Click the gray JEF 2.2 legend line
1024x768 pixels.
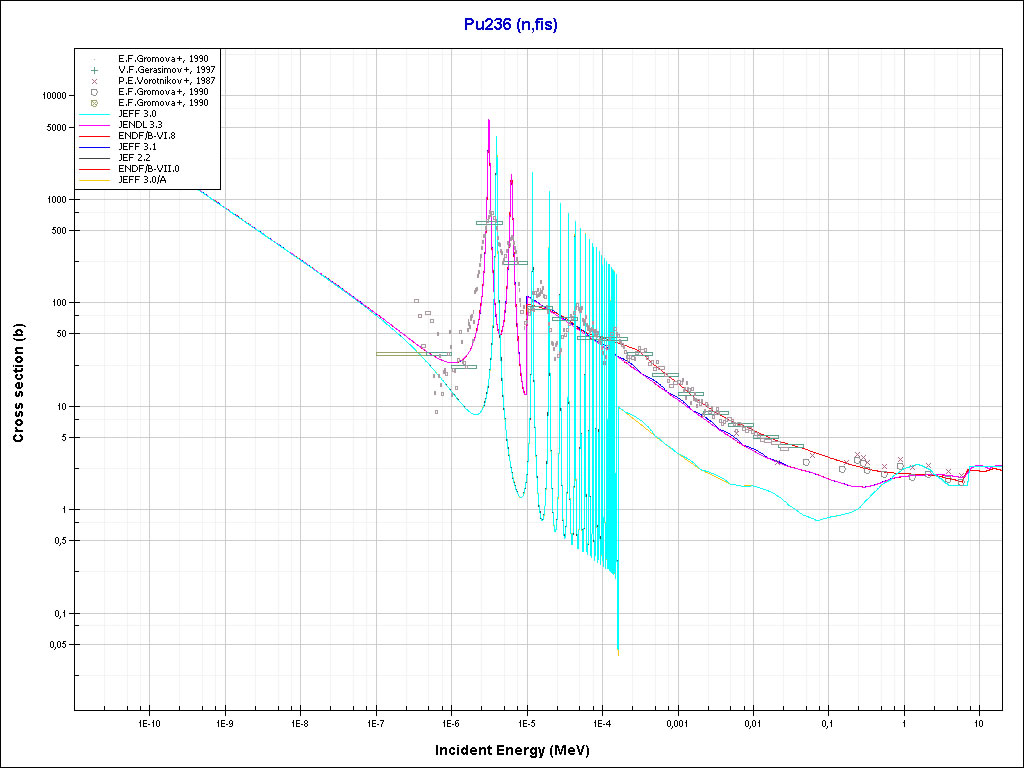click(x=93, y=158)
